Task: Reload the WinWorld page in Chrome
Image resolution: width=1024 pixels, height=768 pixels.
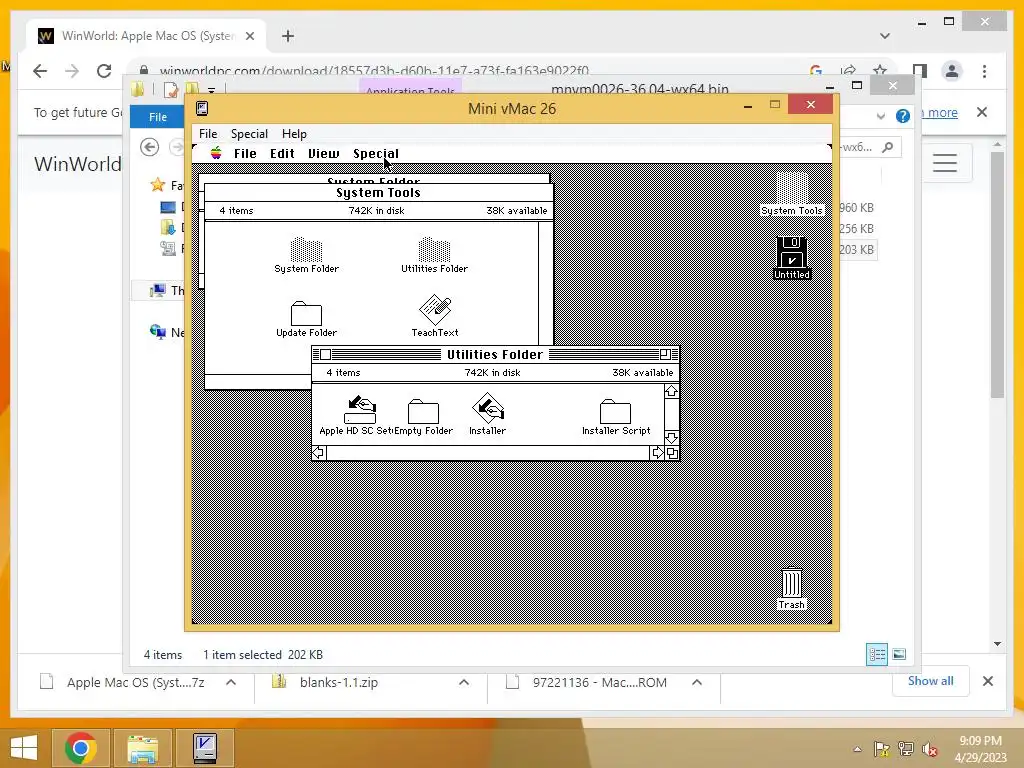Action: coord(104,71)
